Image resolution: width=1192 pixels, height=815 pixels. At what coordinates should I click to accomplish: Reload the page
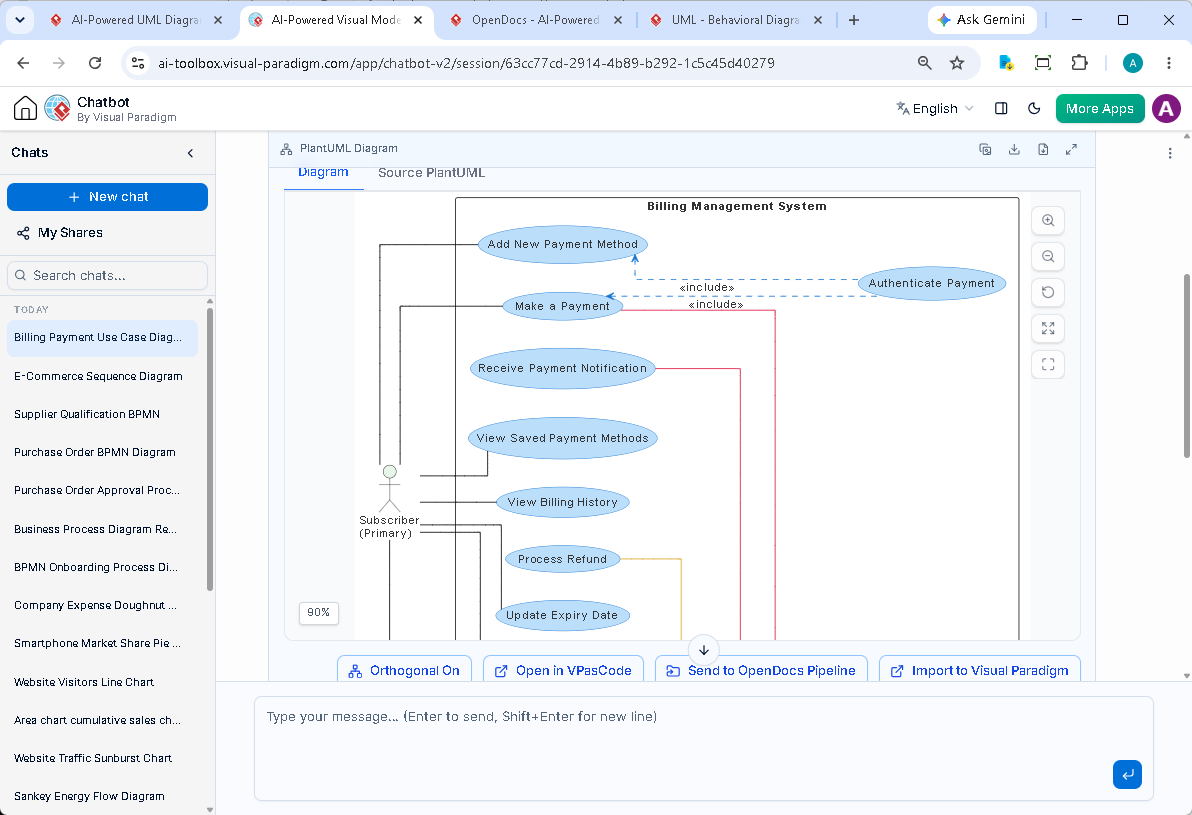(95, 63)
